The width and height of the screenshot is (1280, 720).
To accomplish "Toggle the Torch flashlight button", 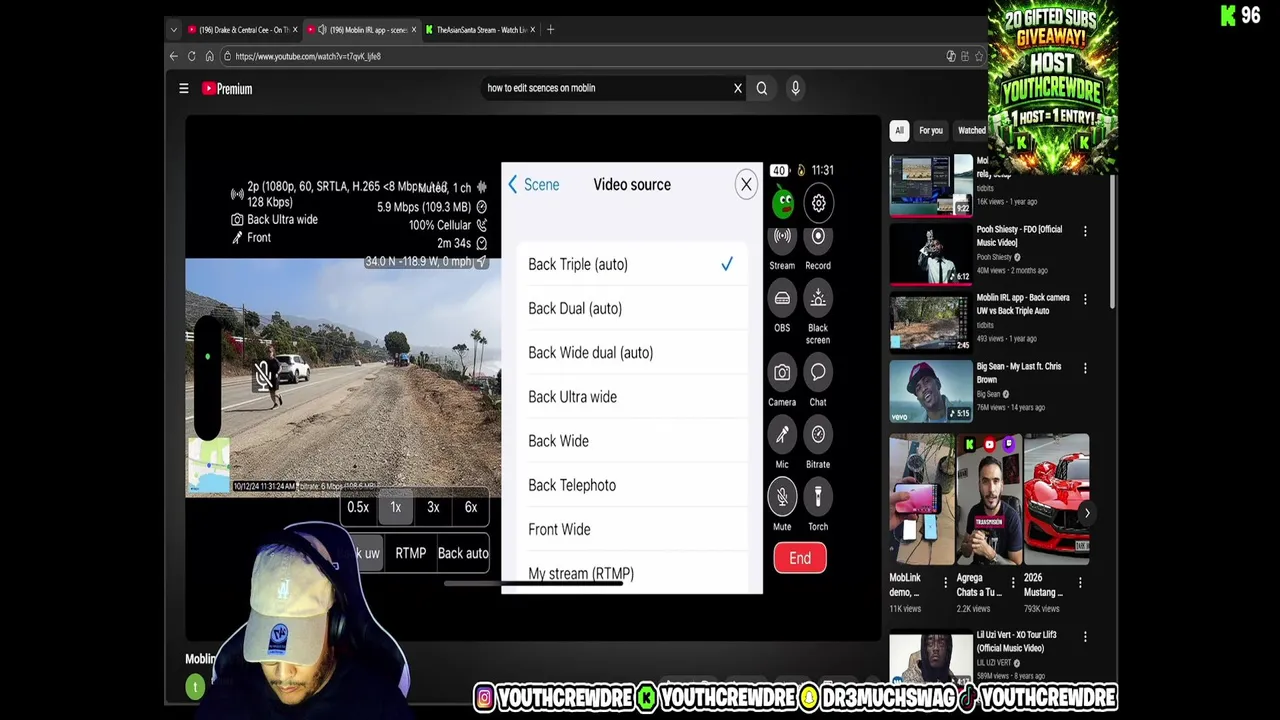I will [x=818, y=496].
